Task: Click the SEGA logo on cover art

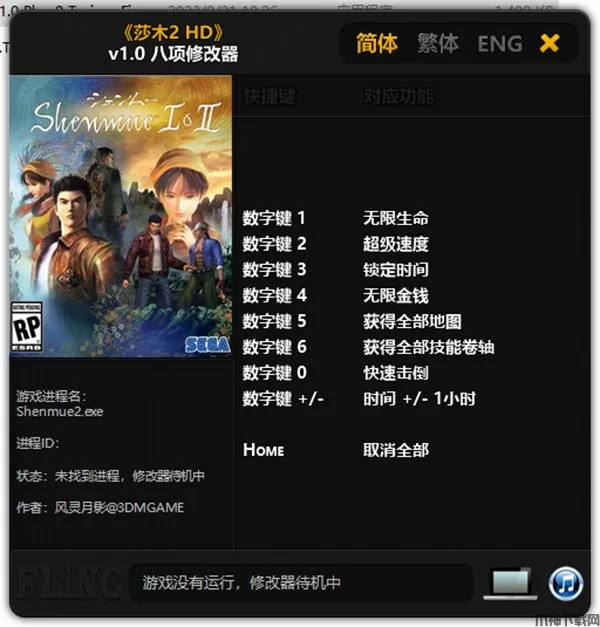Action: click(x=208, y=345)
